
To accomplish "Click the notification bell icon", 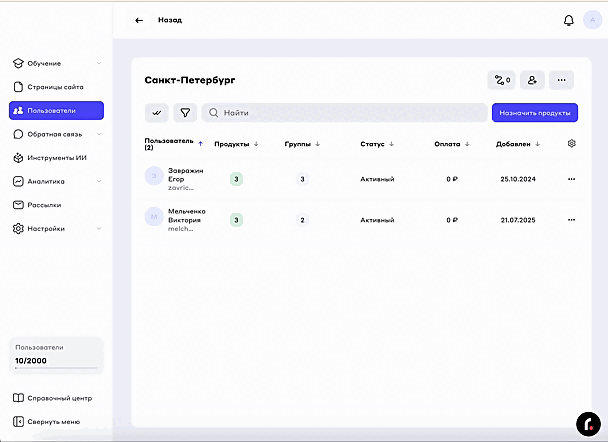I will click(x=569, y=20).
